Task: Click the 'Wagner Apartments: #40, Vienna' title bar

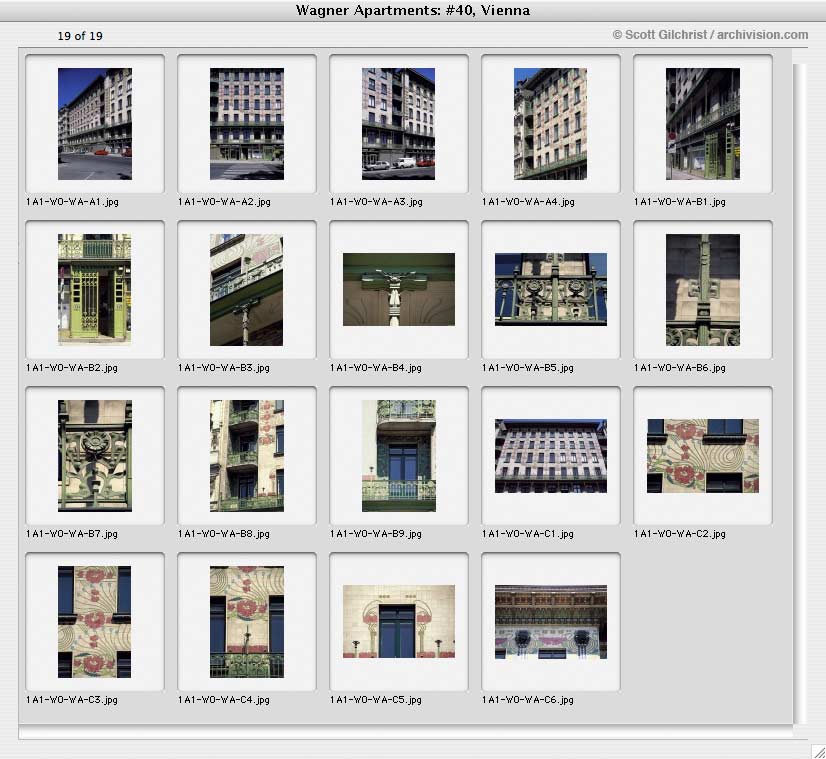Action: tap(413, 11)
